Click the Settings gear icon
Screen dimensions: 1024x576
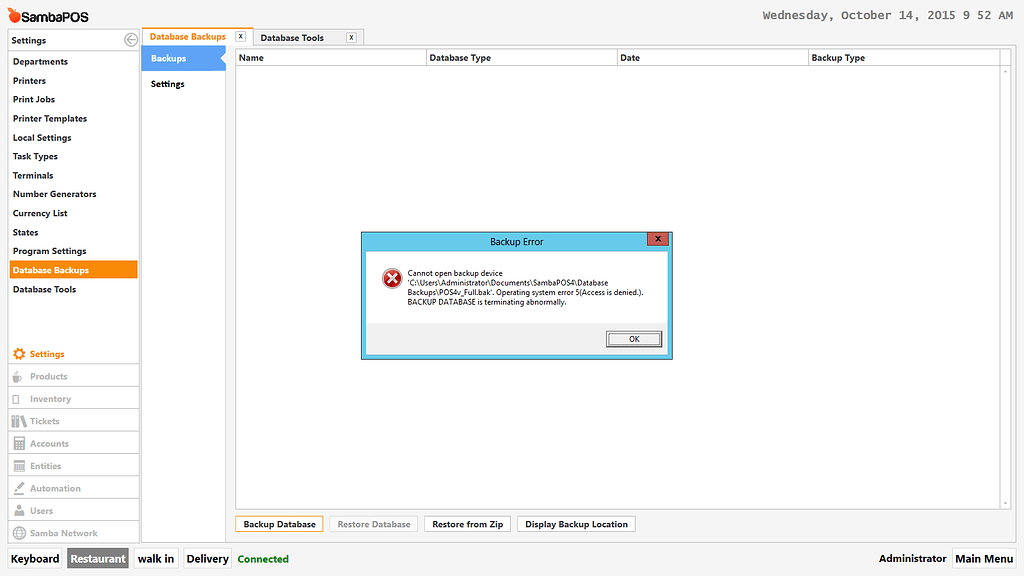[19, 354]
